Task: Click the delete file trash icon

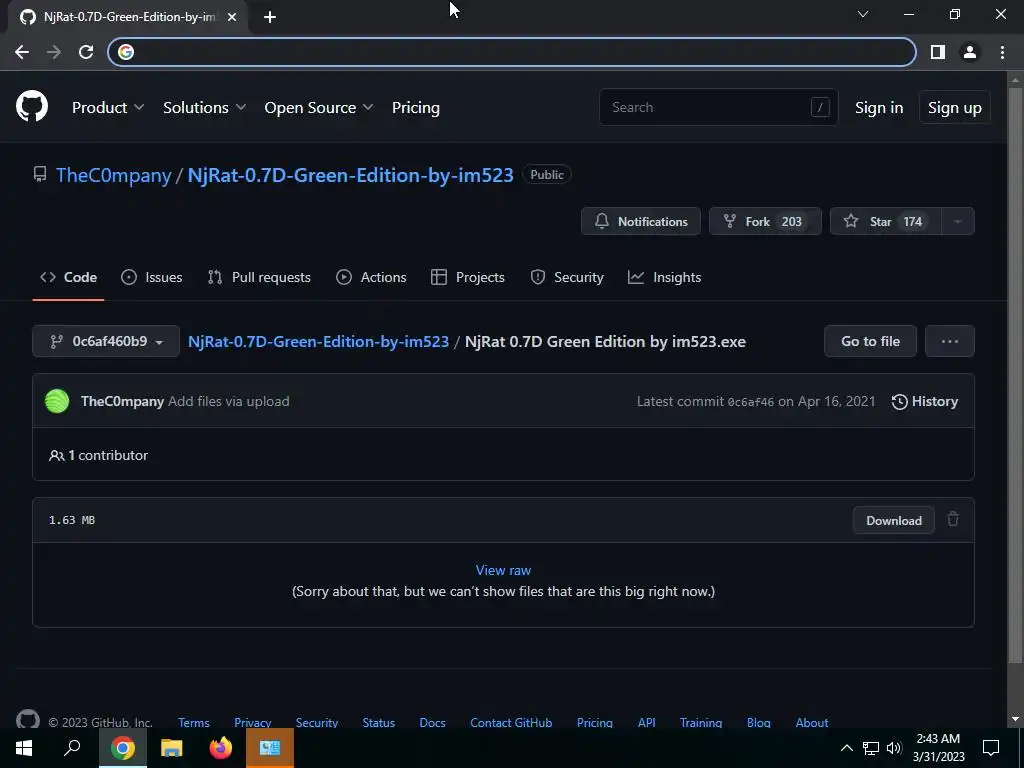Action: coord(953,519)
